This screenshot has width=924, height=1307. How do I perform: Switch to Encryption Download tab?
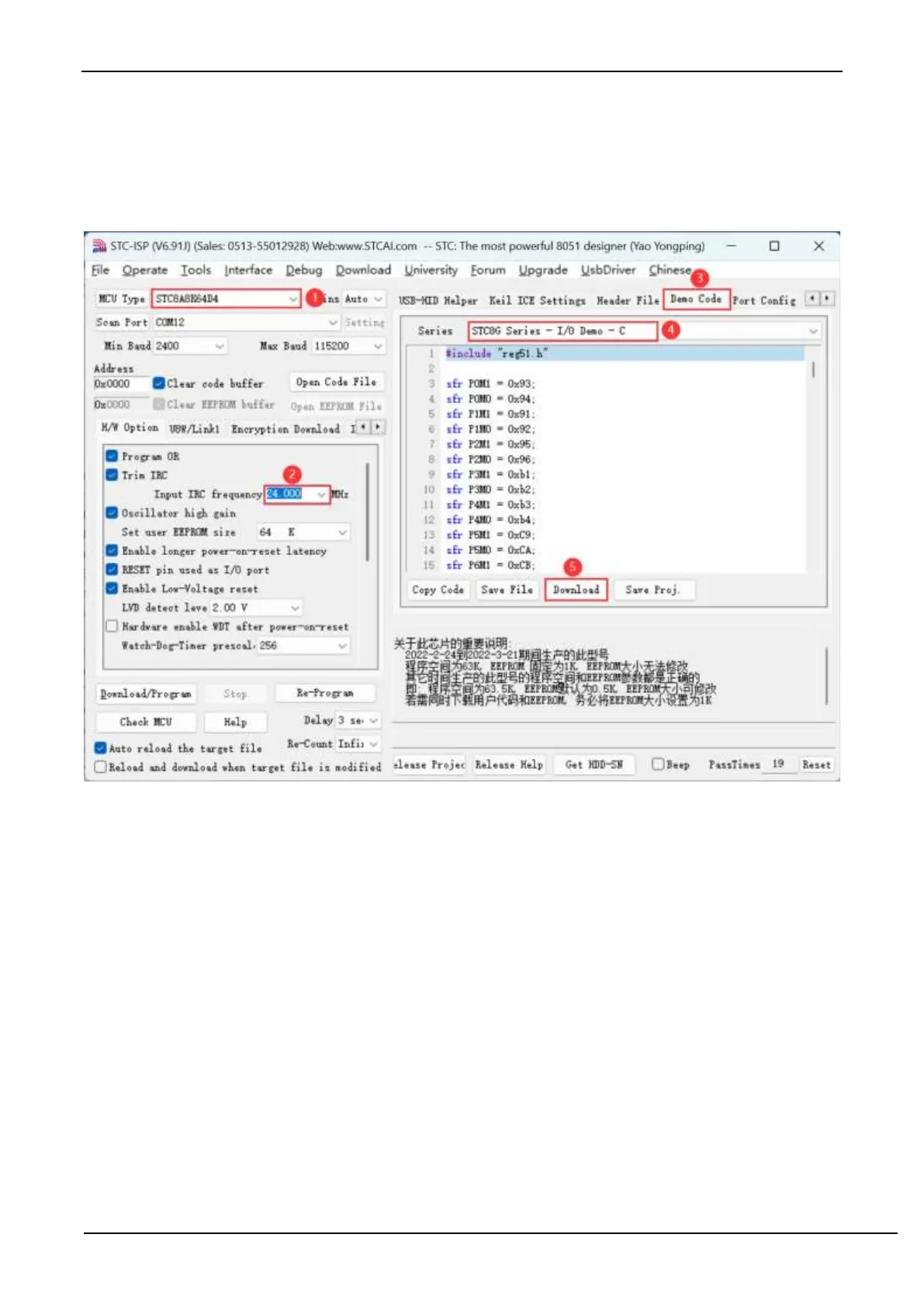(x=286, y=428)
